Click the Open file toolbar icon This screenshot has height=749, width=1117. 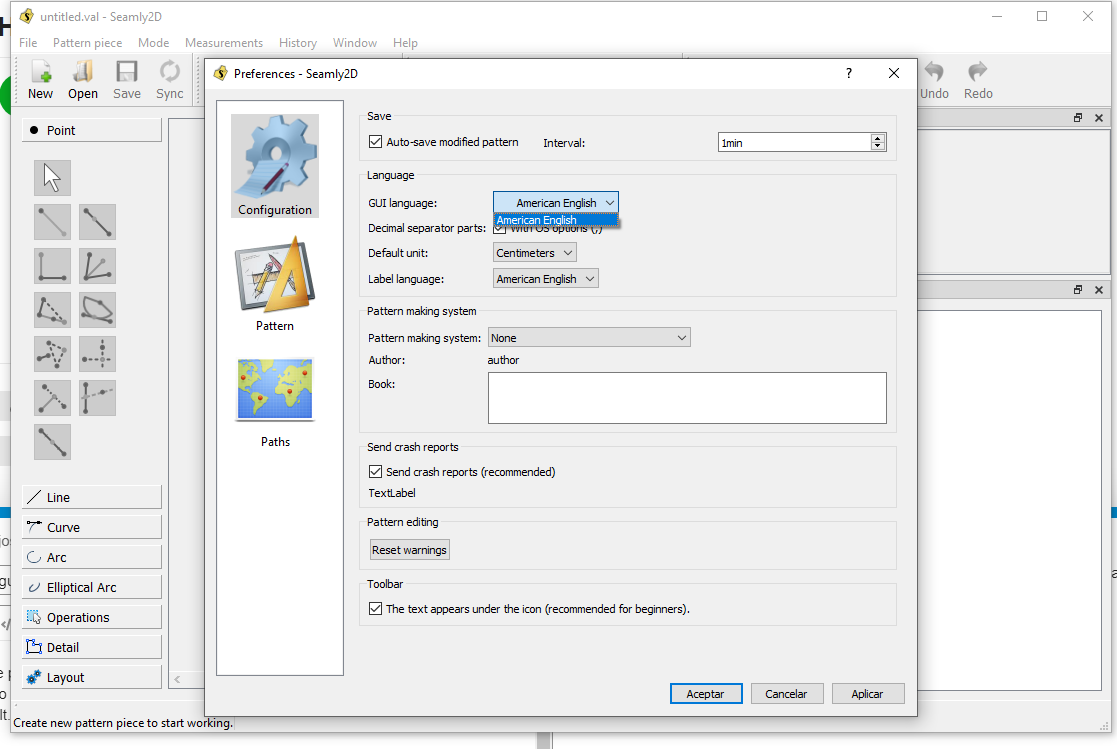pyautogui.click(x=83, y=79)
